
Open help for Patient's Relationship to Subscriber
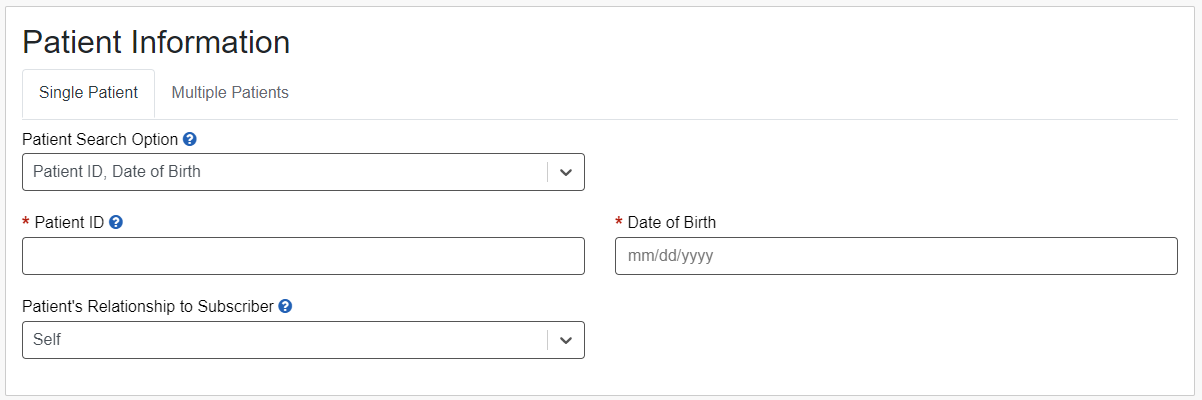tap(285, 306)
